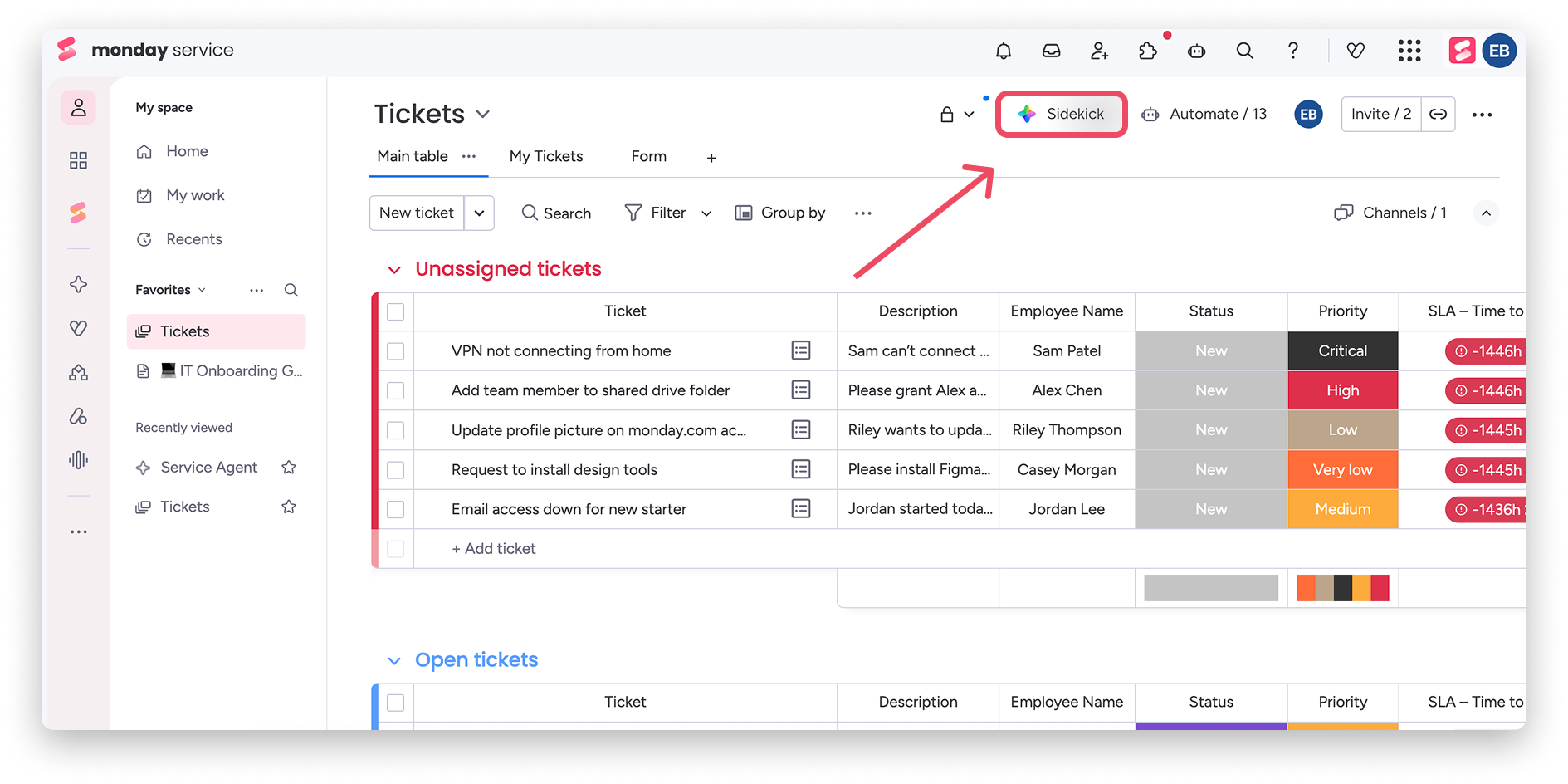
Task: Check the VPN not connecting ticket row
Action: [x=396, y=351]
